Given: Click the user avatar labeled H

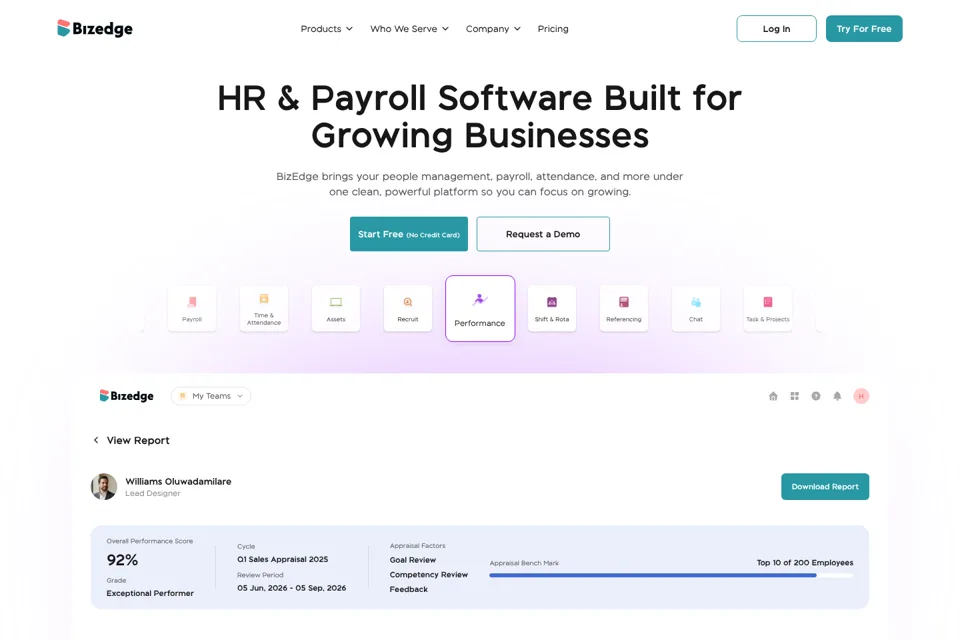Looking at the screenshot, I should (x=861, y=396).
